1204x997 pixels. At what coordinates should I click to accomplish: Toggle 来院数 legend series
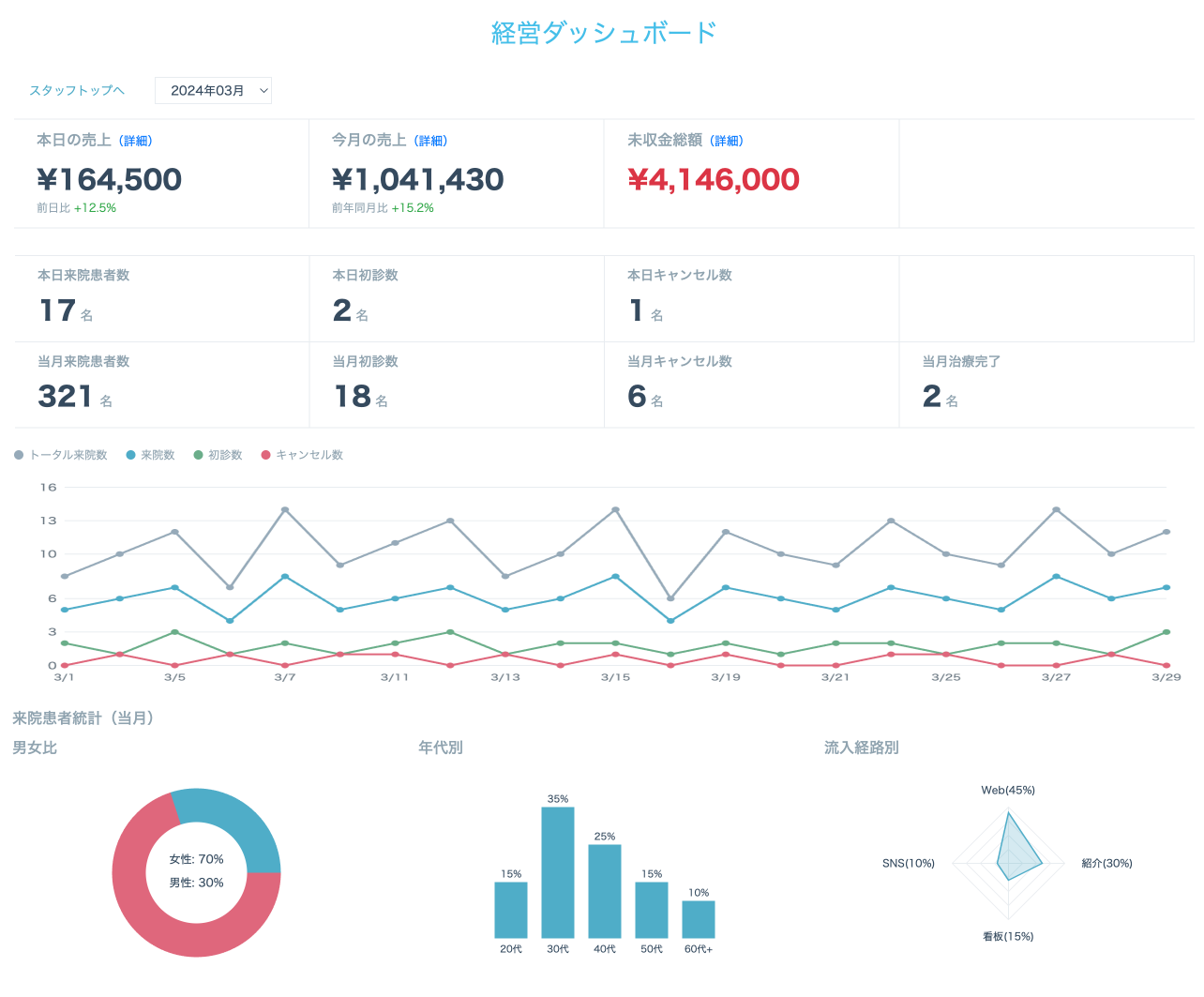coord(158,455)
